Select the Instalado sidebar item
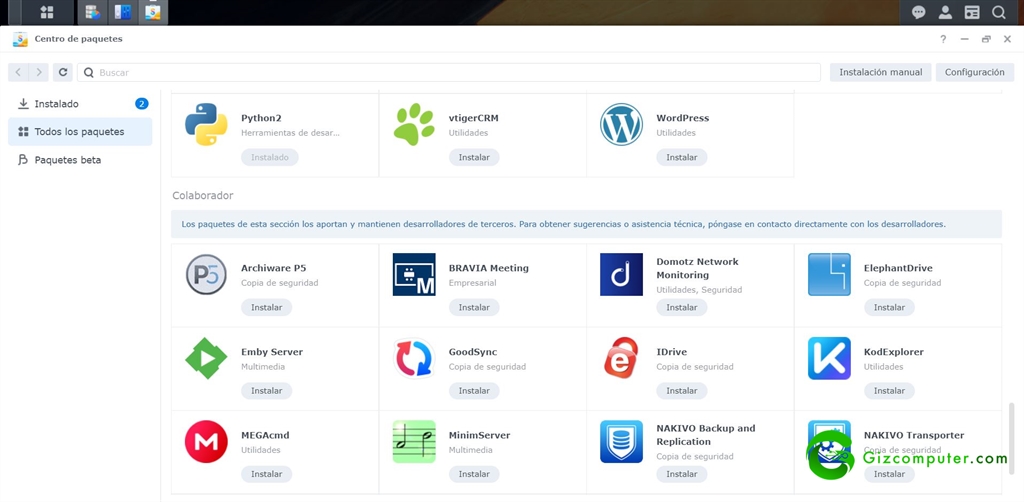 pos(80,104)
